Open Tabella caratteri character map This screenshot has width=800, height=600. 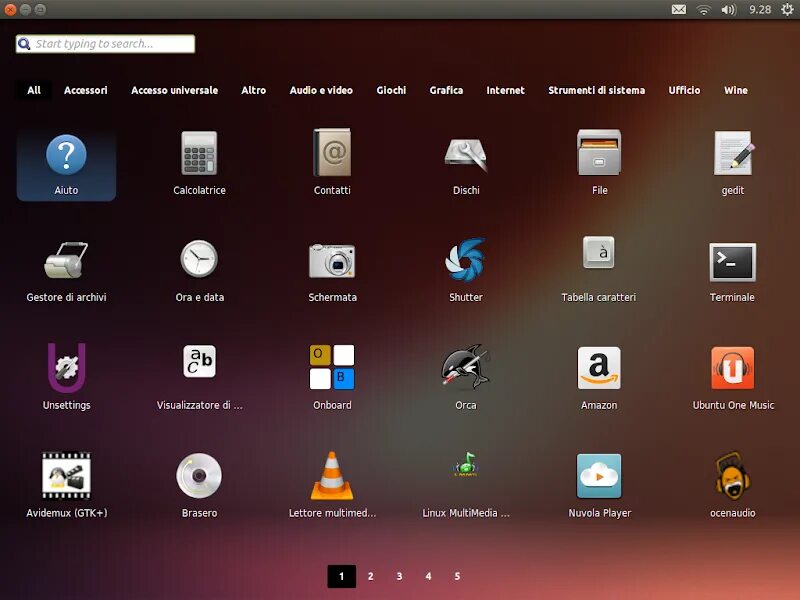599,270
